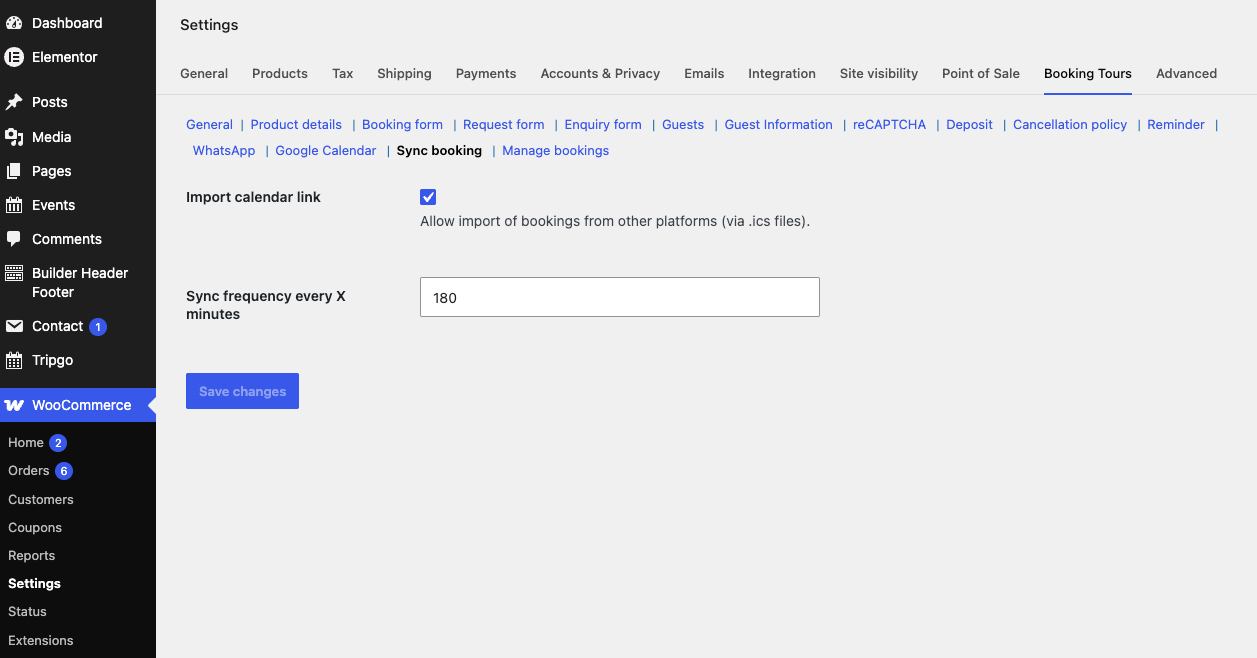
Task: Click the Events calendar icon
Action: (x=14, y=205)
